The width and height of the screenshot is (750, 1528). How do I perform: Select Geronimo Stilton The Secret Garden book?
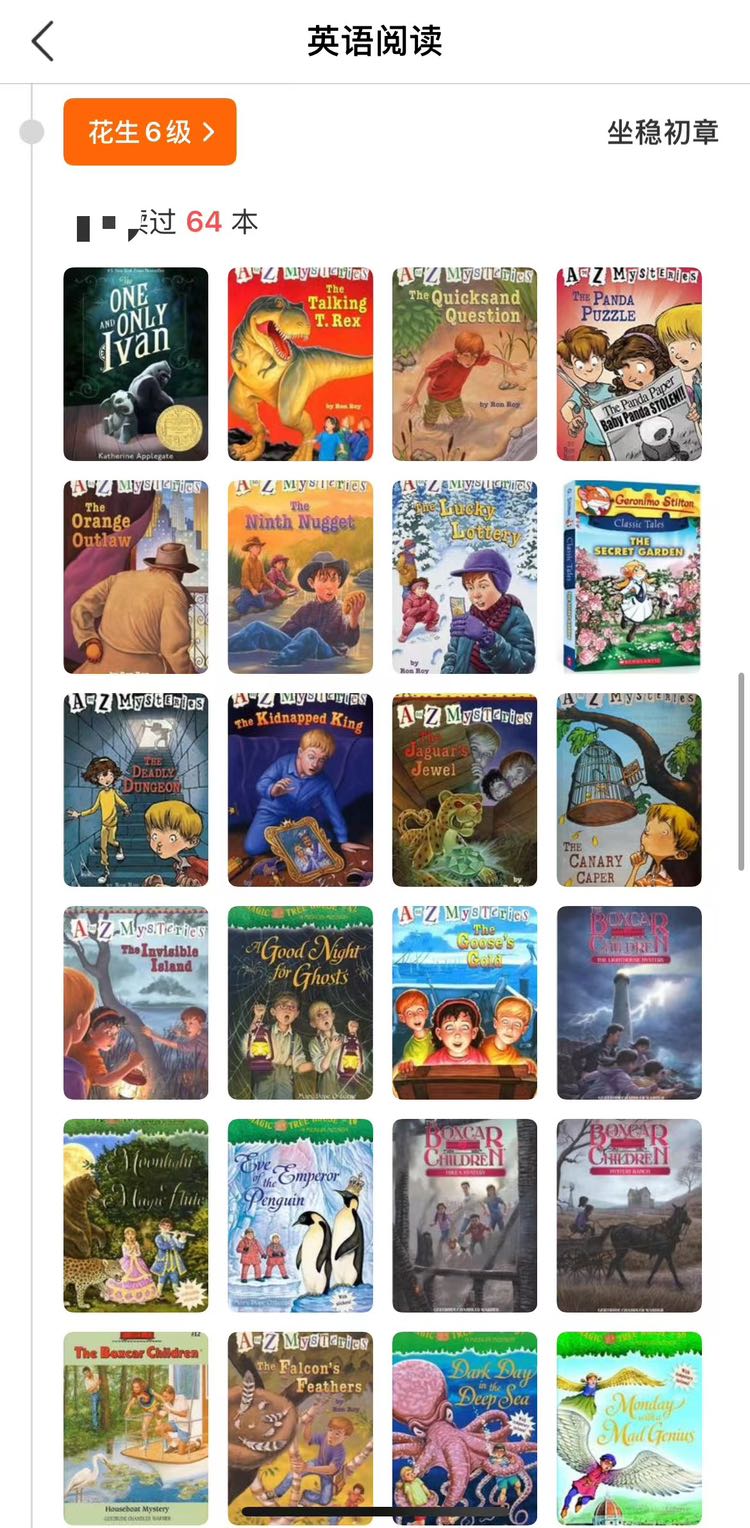[629, 577]
